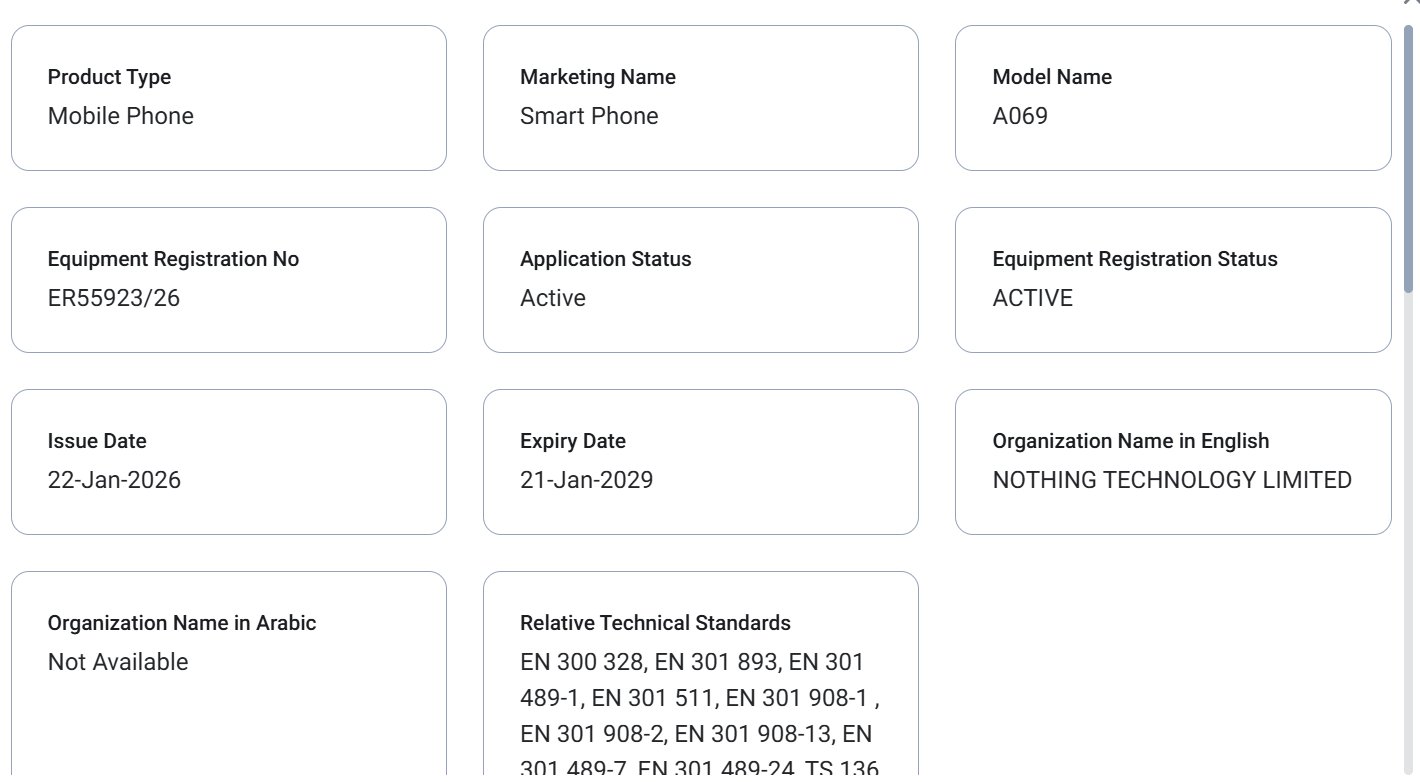Click the 'Model Name' label
This screenshot has width=1420, height=782.
click(1051, 77)
